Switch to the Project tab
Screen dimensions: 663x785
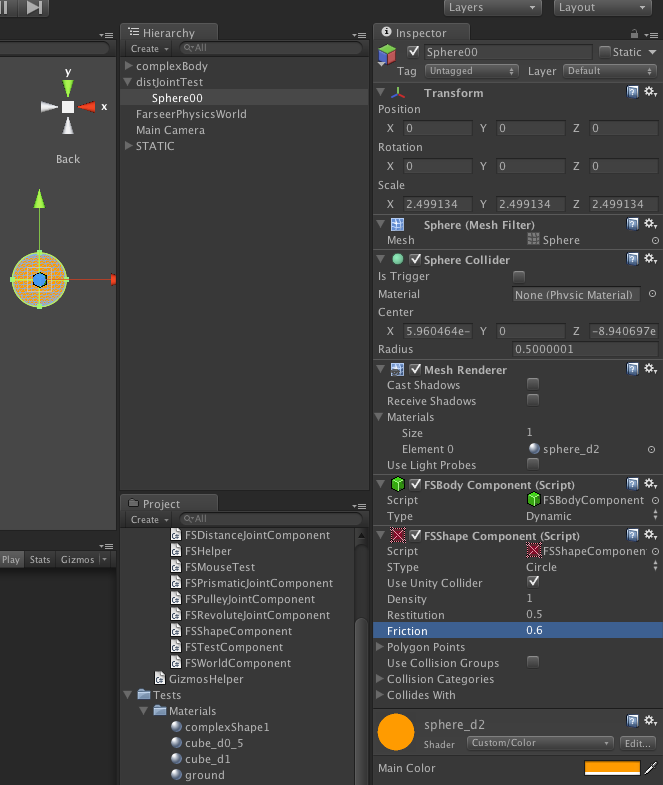pos(169,504)
